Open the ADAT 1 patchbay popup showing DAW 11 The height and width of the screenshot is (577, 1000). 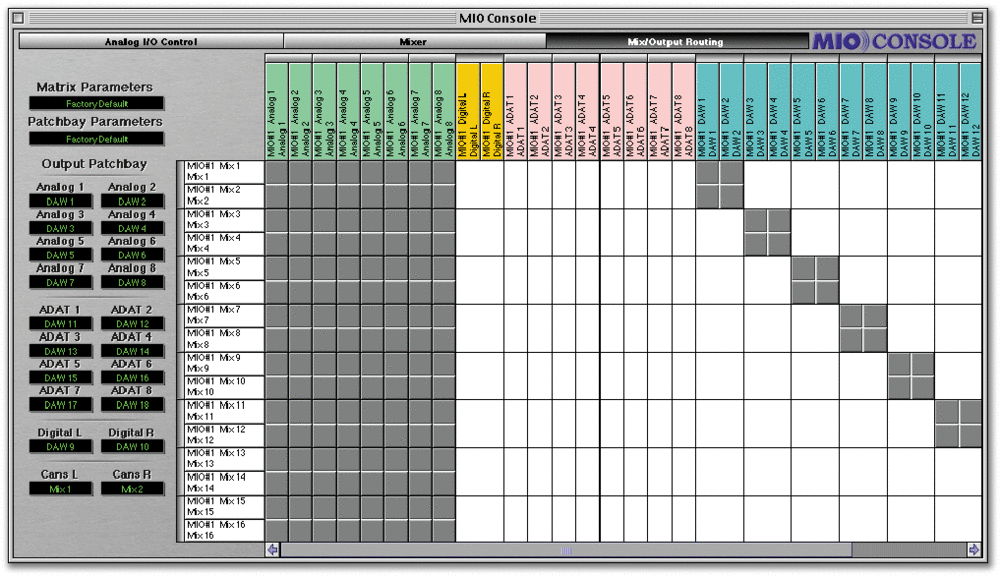coord(61,324)
